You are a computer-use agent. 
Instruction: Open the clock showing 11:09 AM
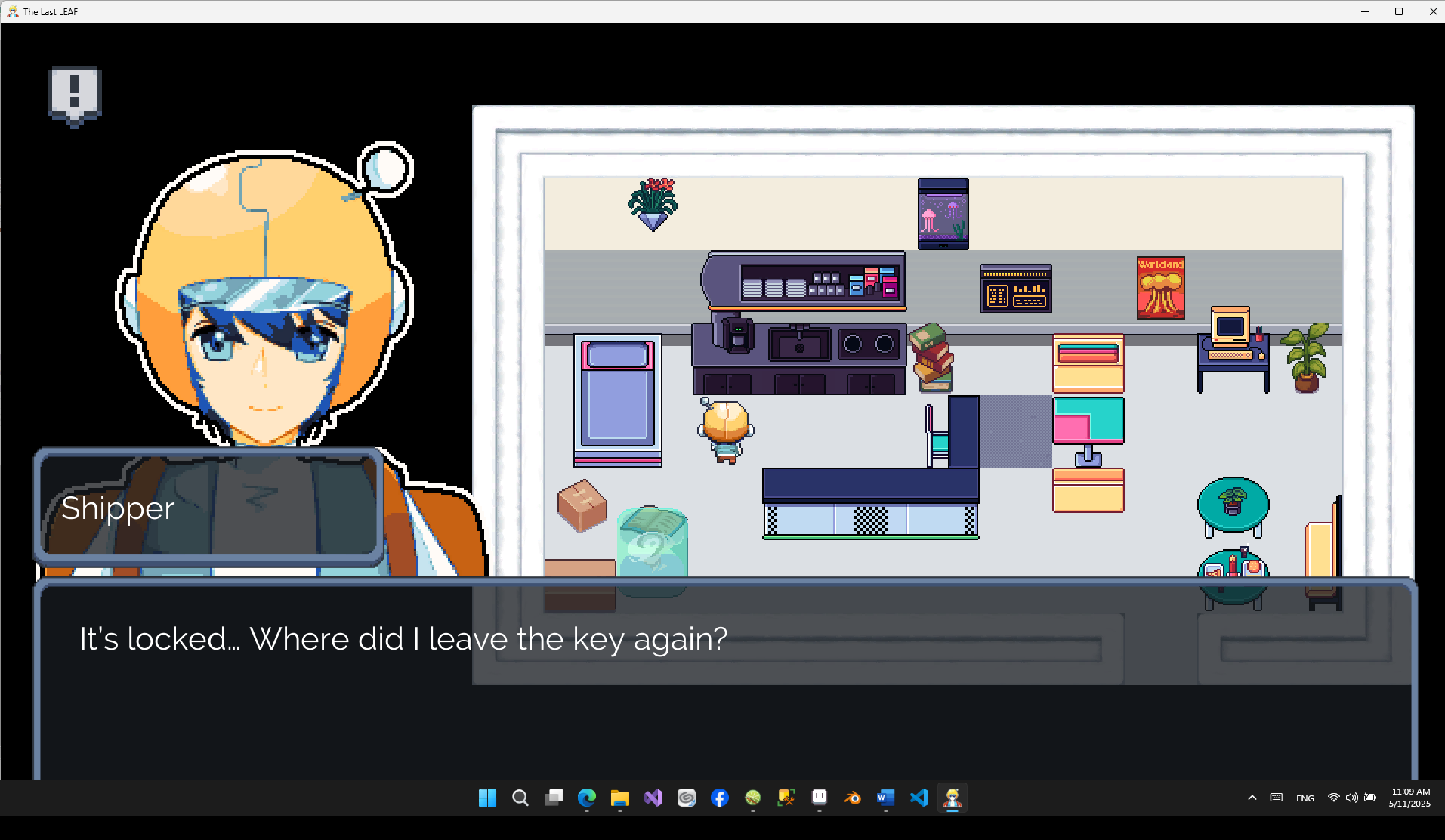click(1409, 798)
